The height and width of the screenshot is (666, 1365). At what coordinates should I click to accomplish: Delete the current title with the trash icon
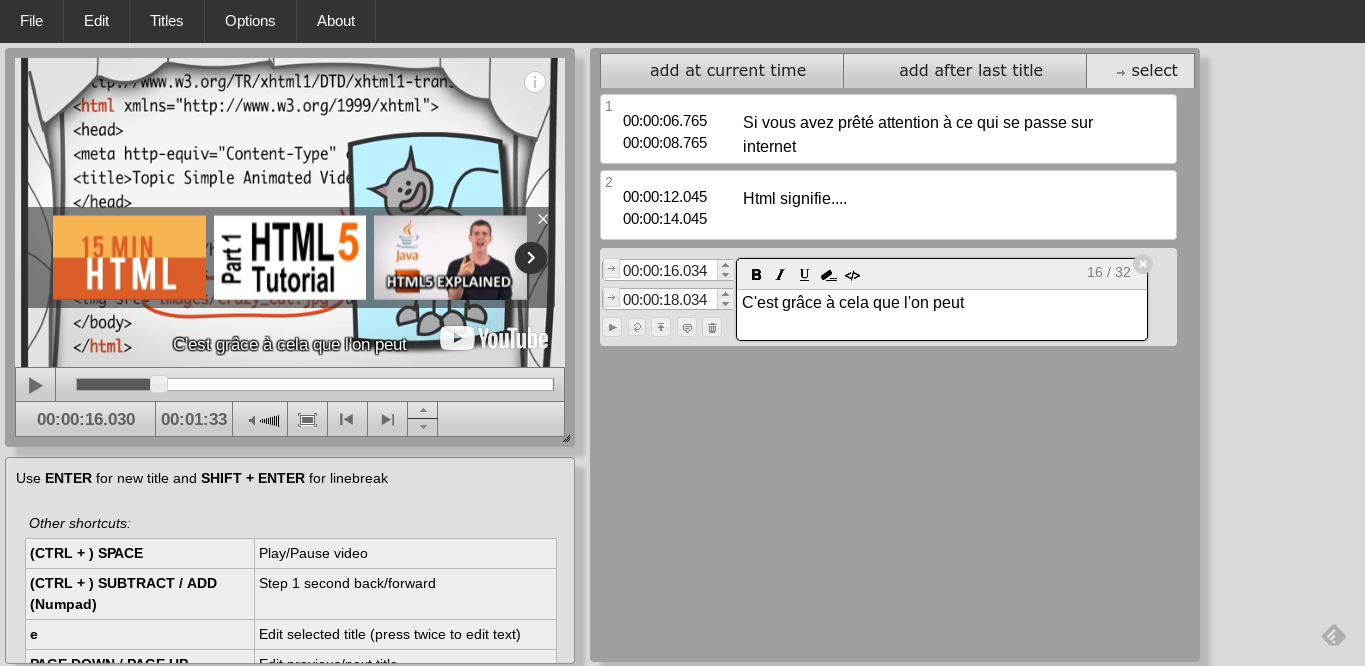pyautogui.click(x=712, y=327)
